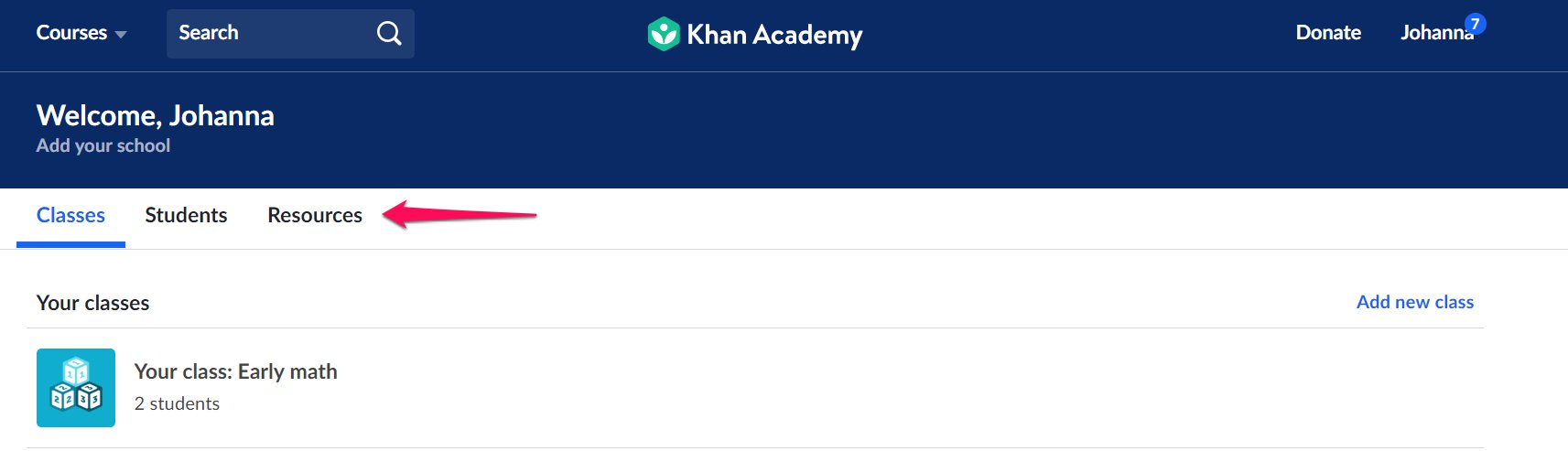Click the 2 students count text

coord(177,403)
